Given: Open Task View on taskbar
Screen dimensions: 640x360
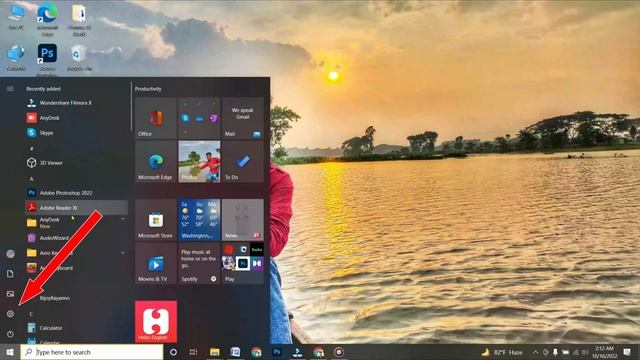Looking at the screenshot, I should (193, 352).
